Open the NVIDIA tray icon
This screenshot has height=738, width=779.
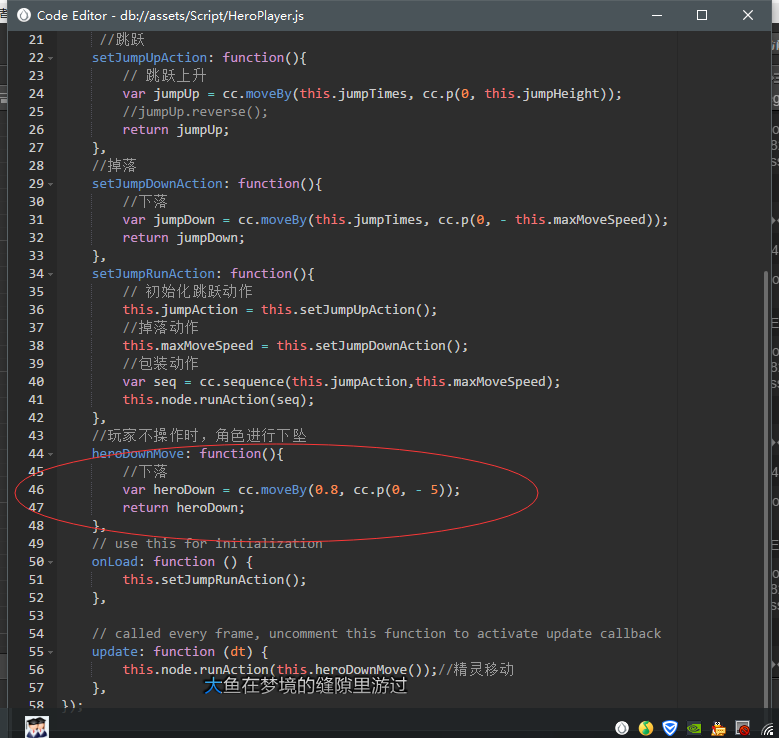click(694, 729)
